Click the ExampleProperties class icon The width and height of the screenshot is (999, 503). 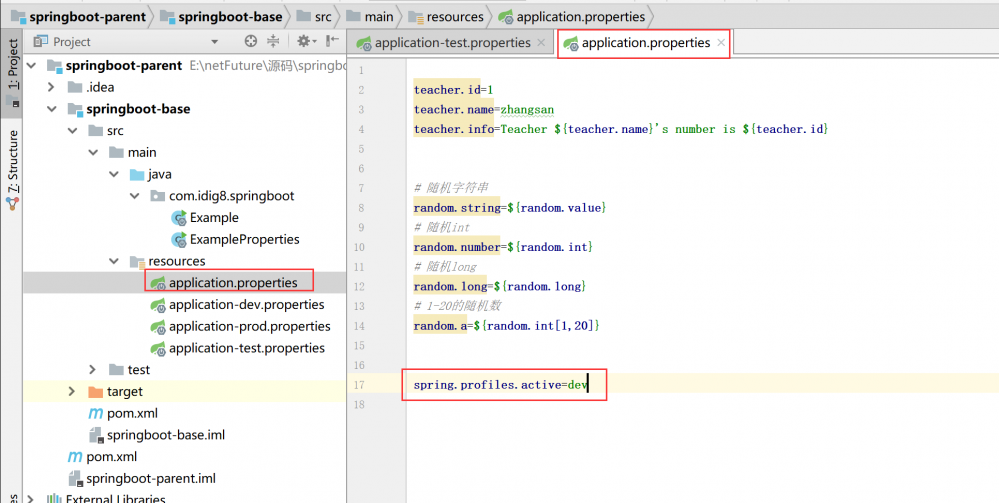[x=179, y=240]
